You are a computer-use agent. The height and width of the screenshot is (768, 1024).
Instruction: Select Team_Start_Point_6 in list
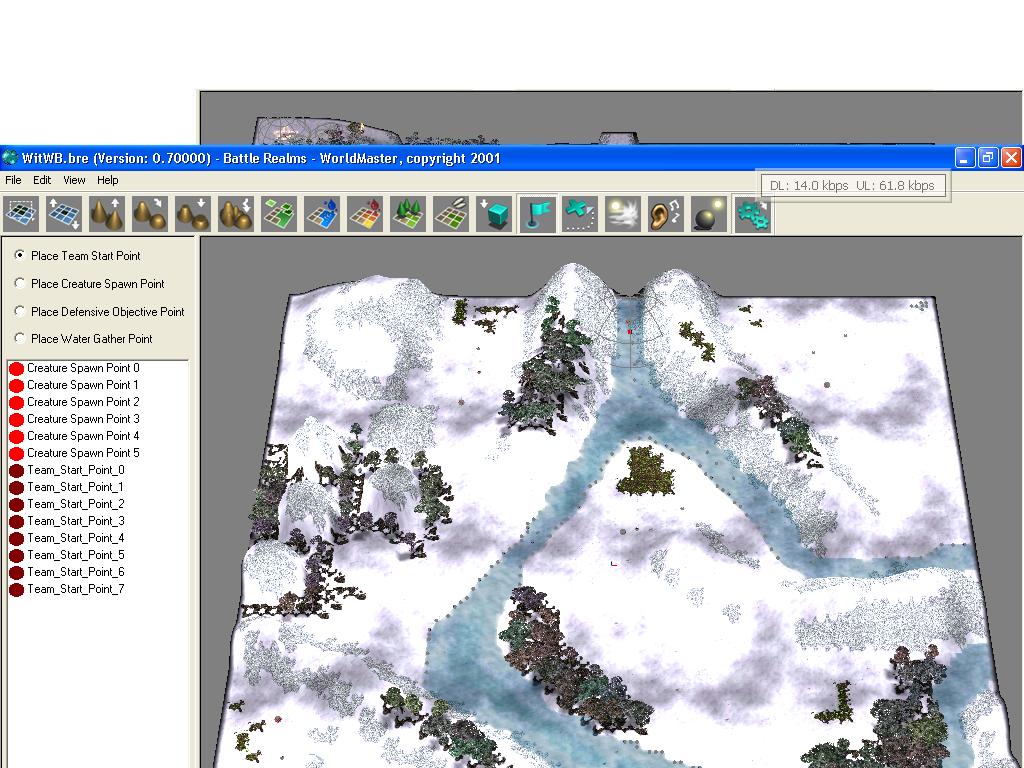tap(67, 572)
